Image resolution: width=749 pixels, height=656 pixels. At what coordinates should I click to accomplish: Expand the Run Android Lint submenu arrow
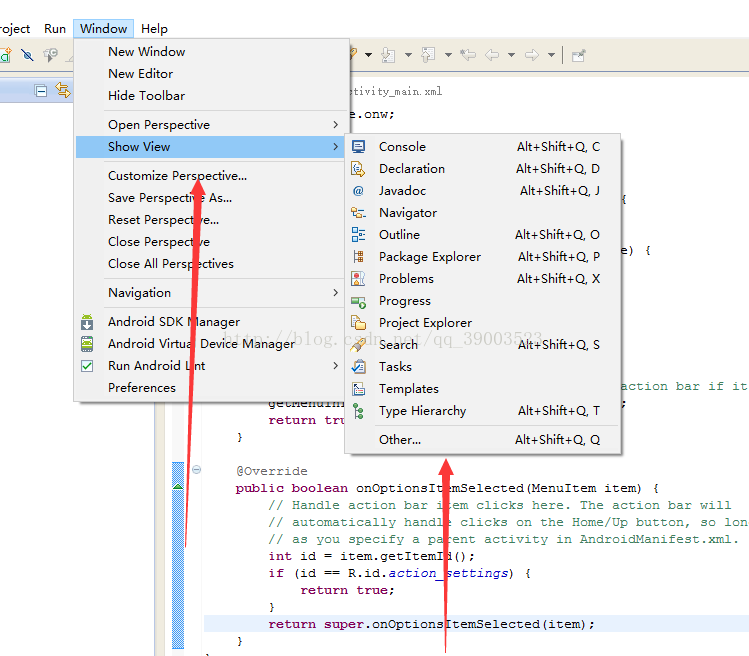pos(335,366)
